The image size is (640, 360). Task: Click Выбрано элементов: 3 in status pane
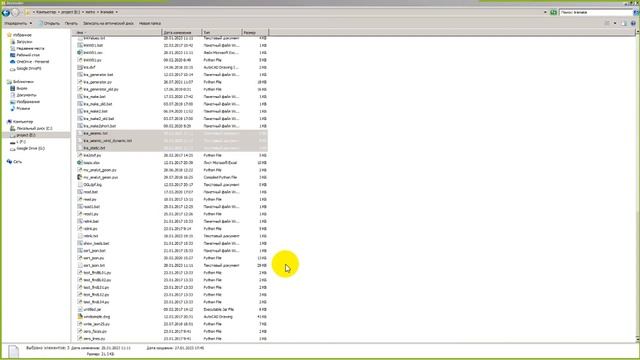pos(48,348)
